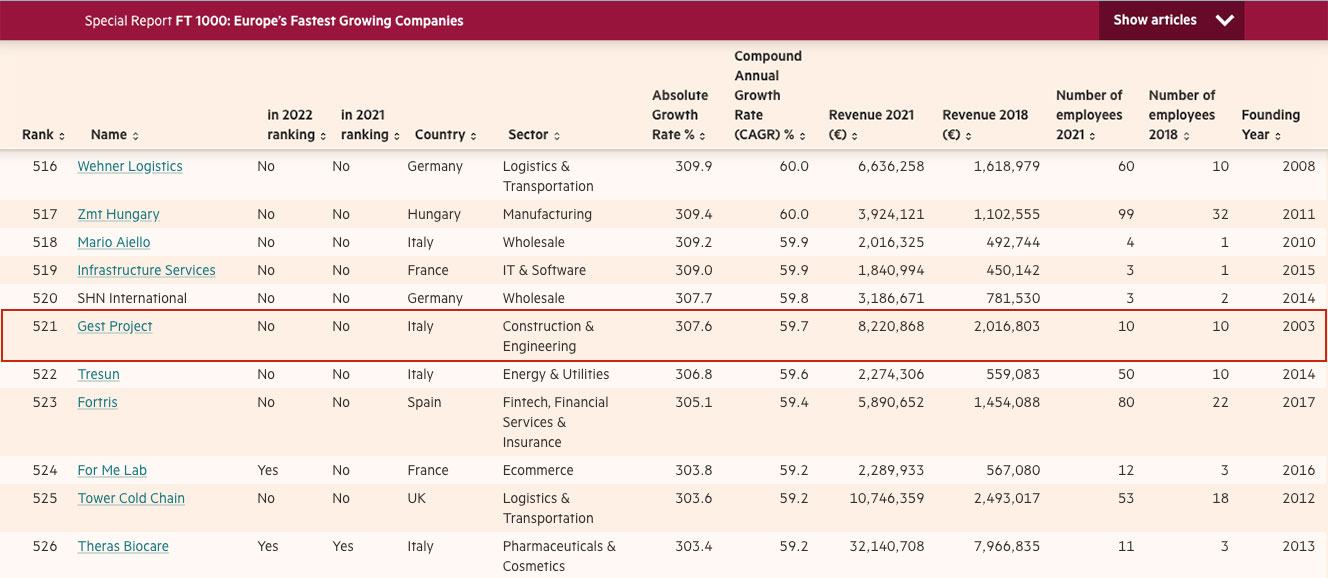
Task: Sort table by Rank column arrows
Action: 62,136
